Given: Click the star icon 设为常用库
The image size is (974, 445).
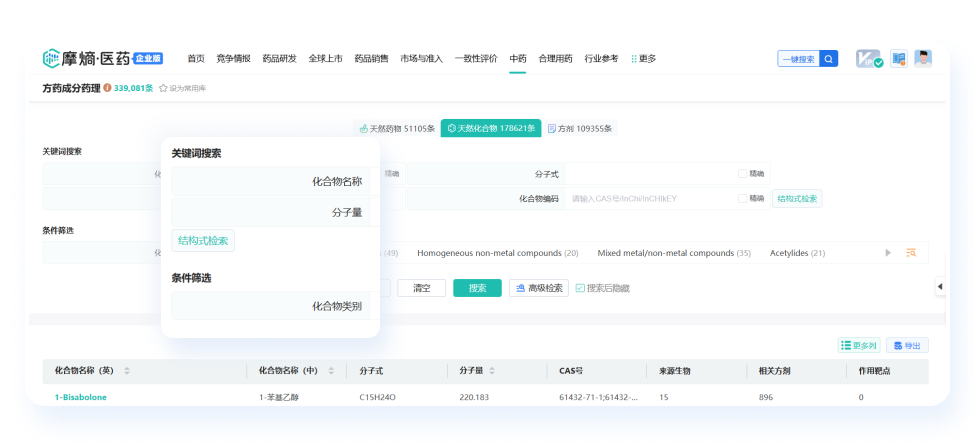Looking at the screenshot, I should [162, 88].
